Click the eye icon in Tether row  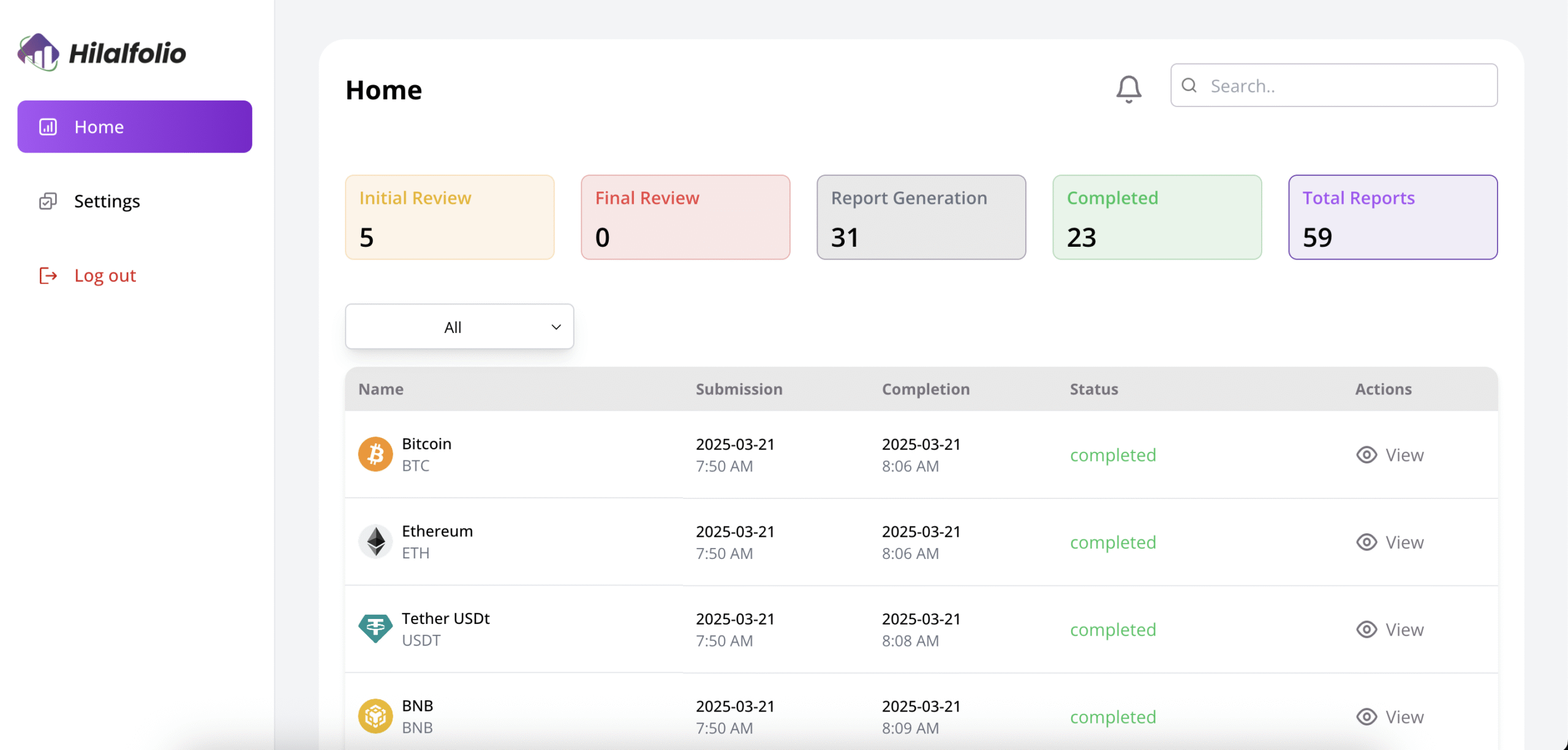click(1366, 629)
